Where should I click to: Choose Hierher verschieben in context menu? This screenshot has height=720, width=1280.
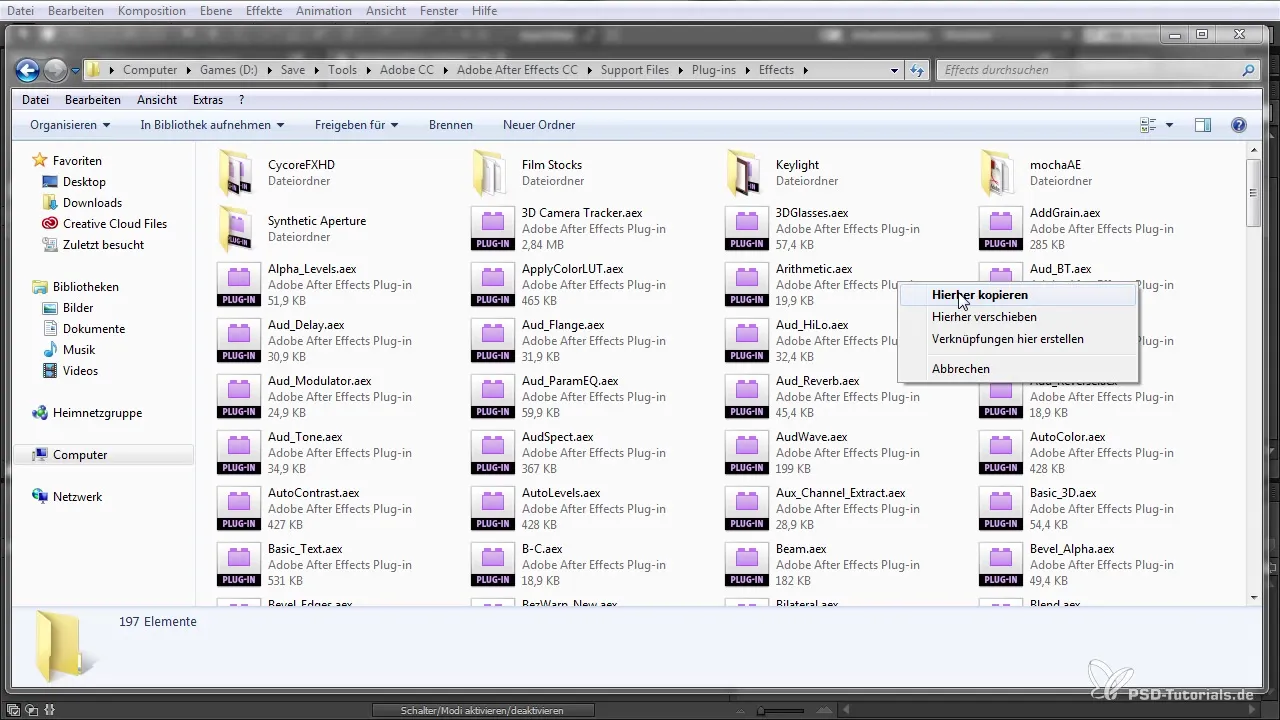click(x=1017, y=317)
